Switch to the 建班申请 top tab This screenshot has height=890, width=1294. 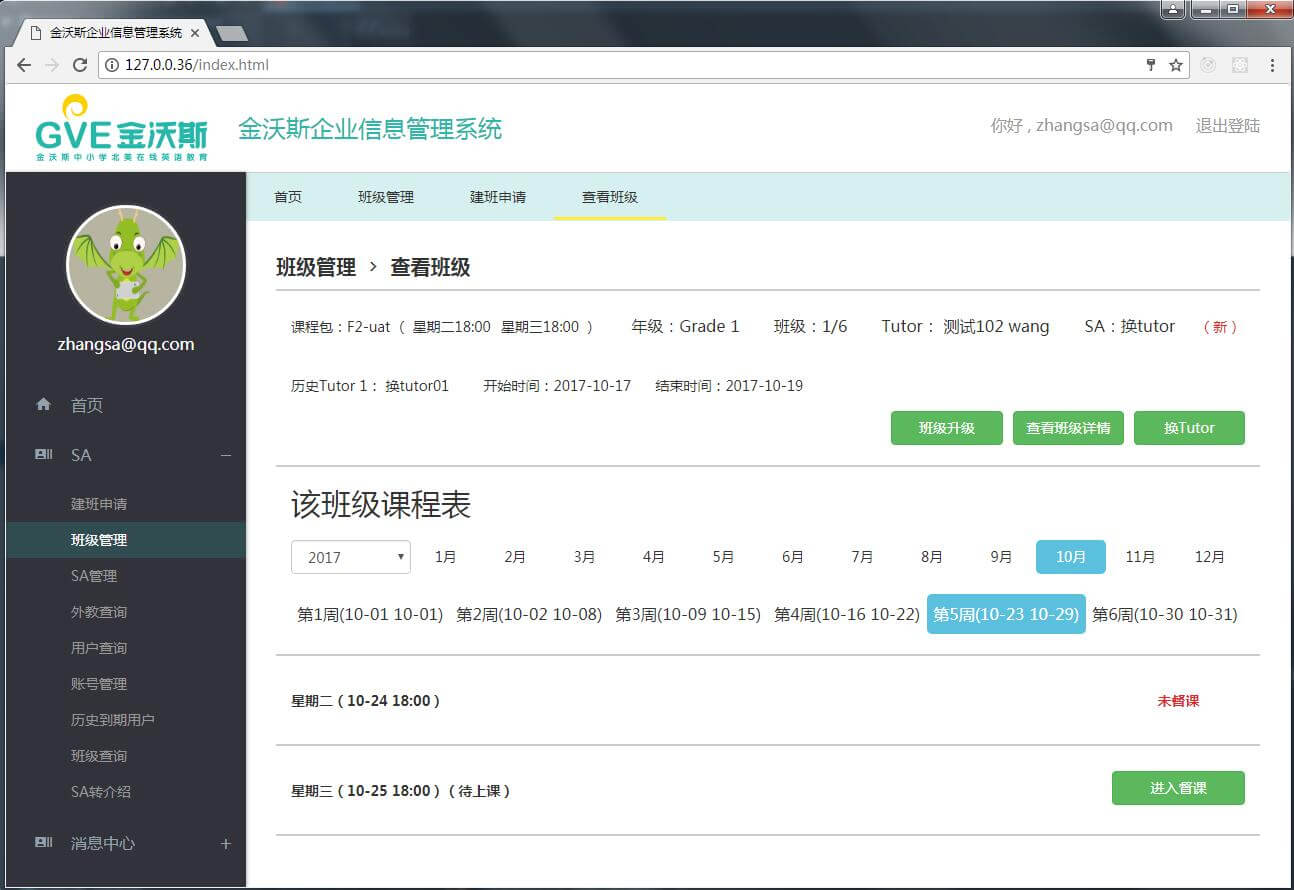[x=498, y=197]
